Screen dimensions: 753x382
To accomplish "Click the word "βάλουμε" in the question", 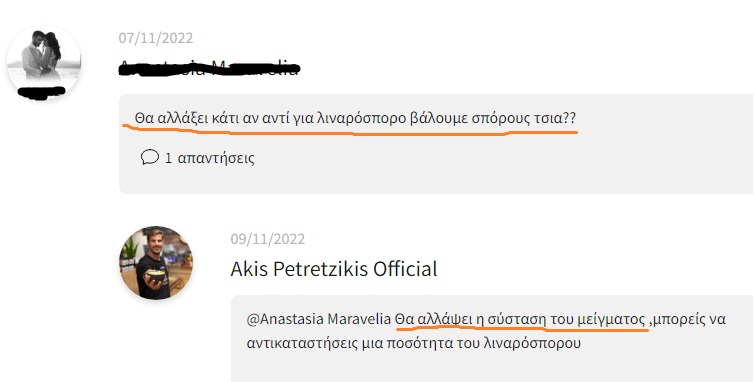I will (x=439, y=118).
